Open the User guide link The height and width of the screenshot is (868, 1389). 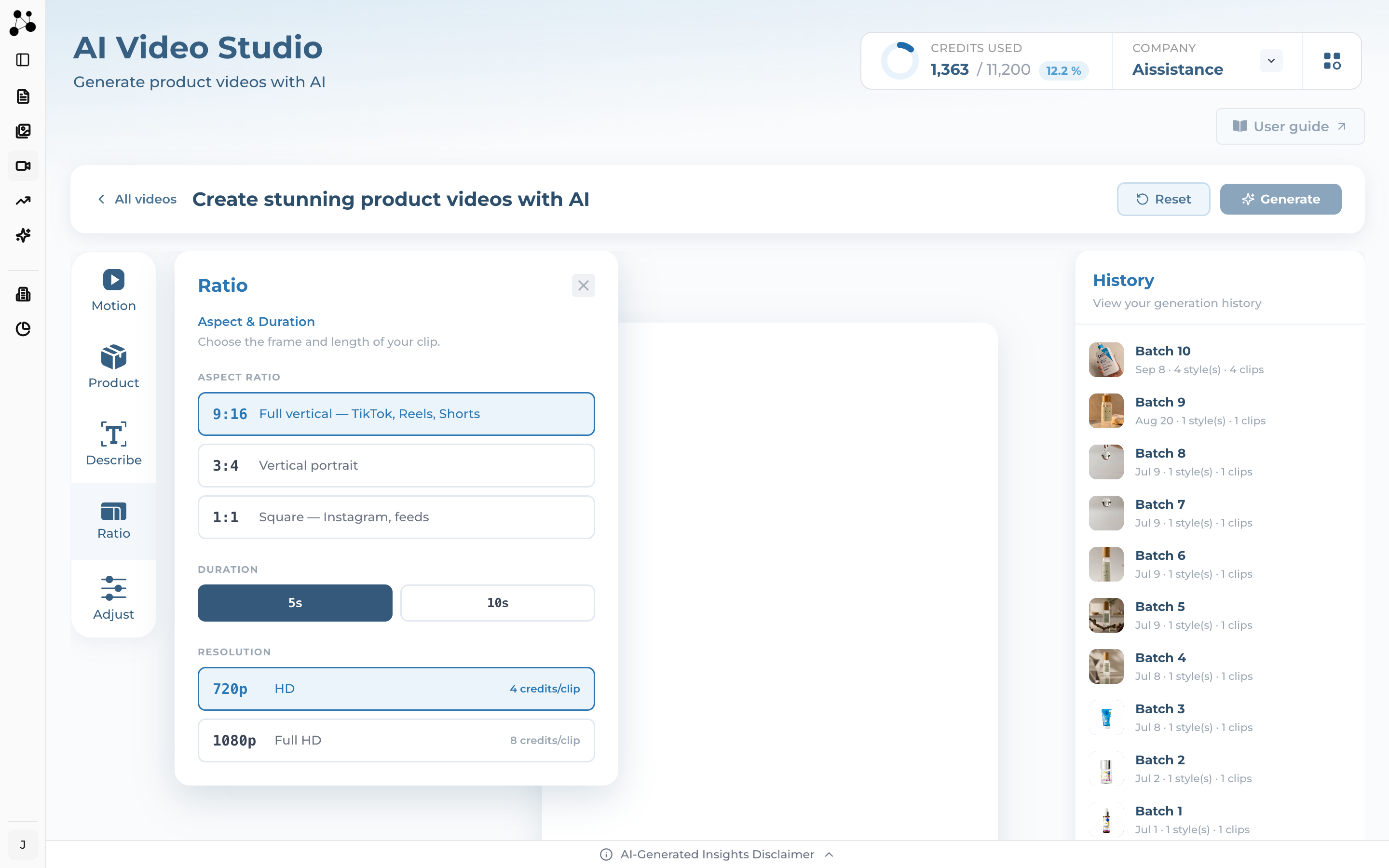point(1290,126)
